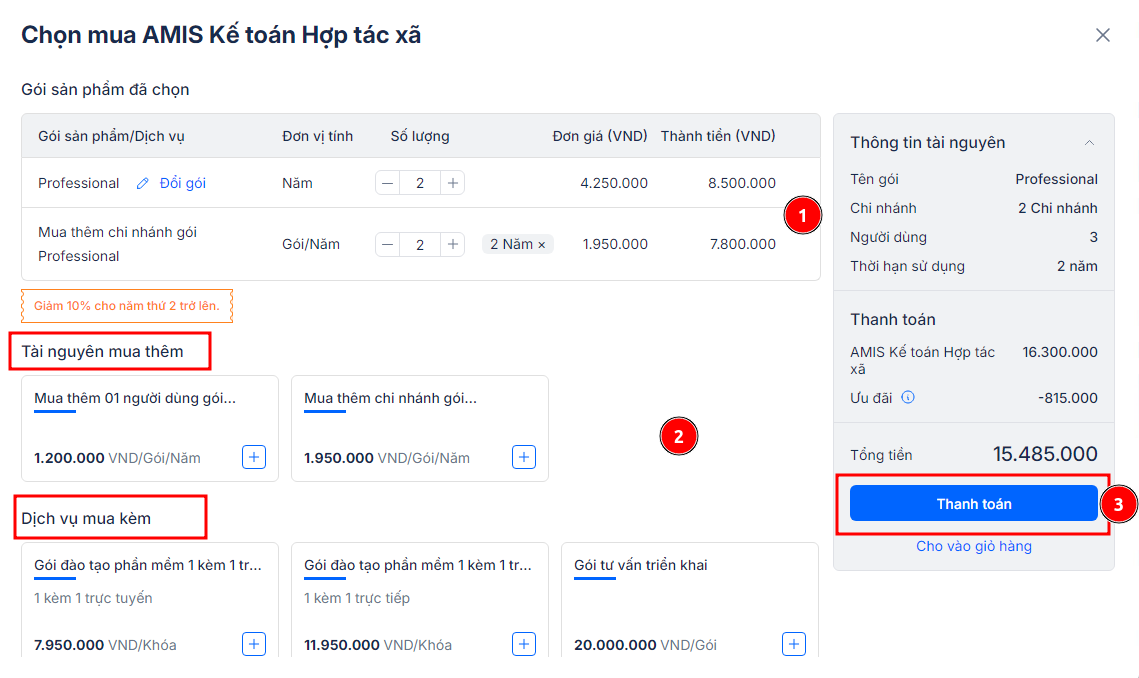The width and height of the screenshot is (1139, 678).
Task: Add the 7.950.000 online training package
Action: click(254, 644)
